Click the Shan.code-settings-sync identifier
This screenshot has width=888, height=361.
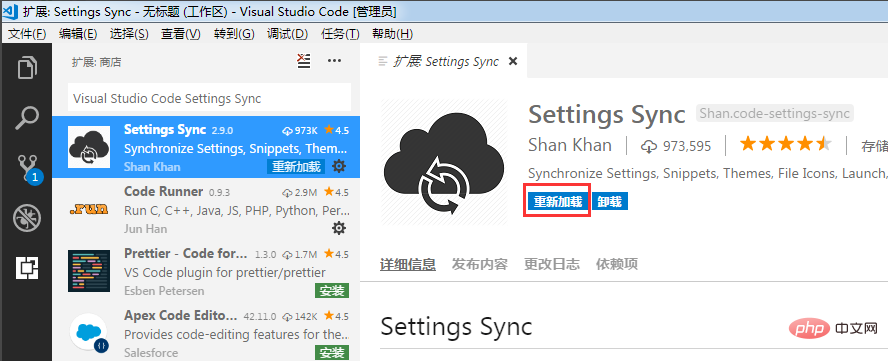tap(774, 113)
